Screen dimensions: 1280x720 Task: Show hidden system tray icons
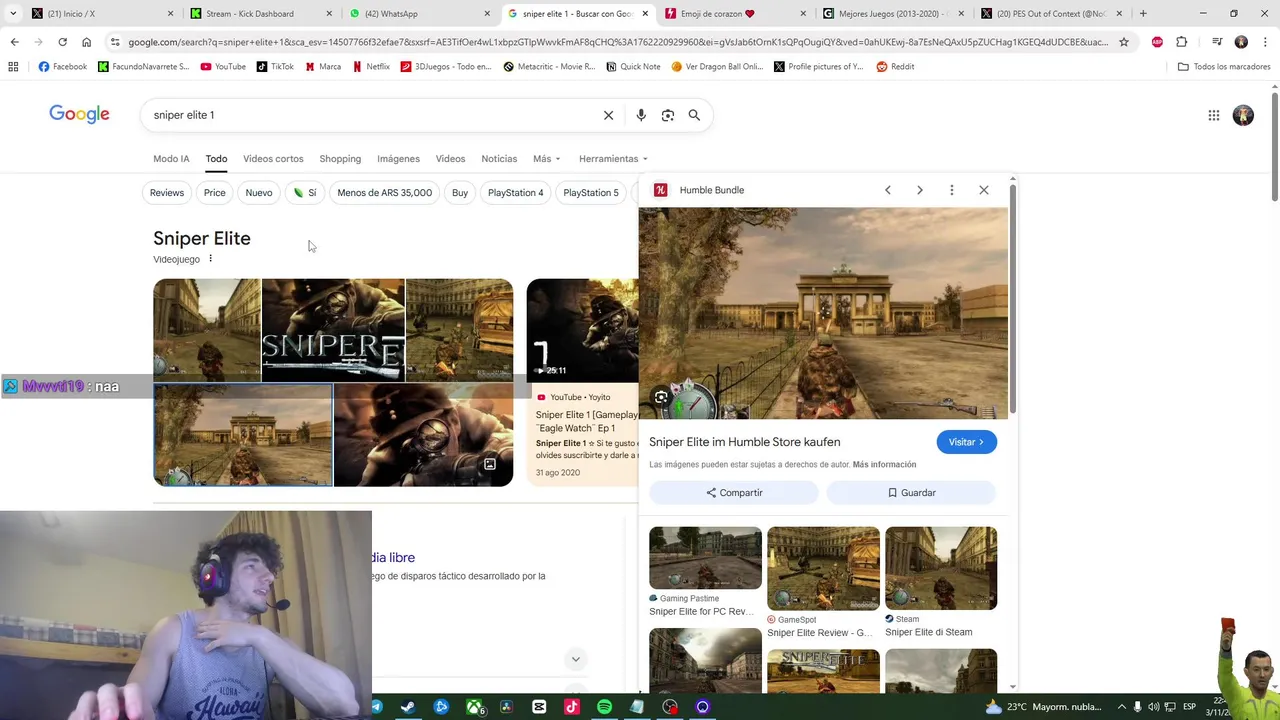click(x=1121, y=707)
